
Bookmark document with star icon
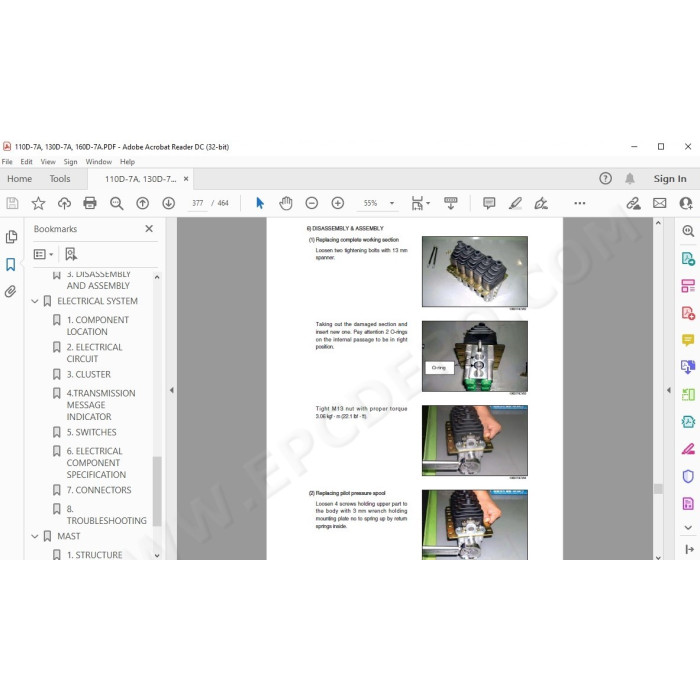38,203
